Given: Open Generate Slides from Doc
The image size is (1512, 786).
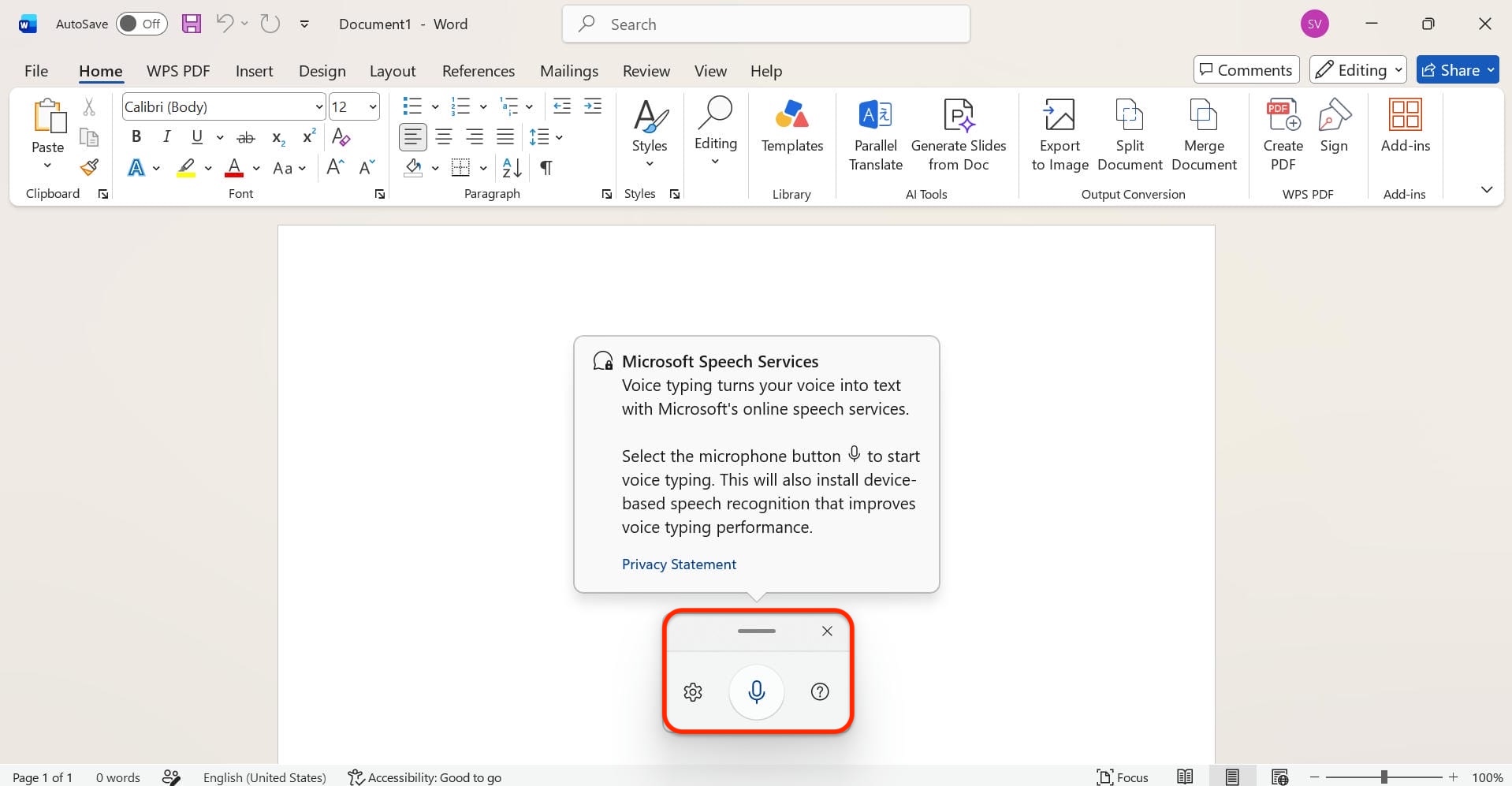Looking at the screenshot, I should coord(959,136).
